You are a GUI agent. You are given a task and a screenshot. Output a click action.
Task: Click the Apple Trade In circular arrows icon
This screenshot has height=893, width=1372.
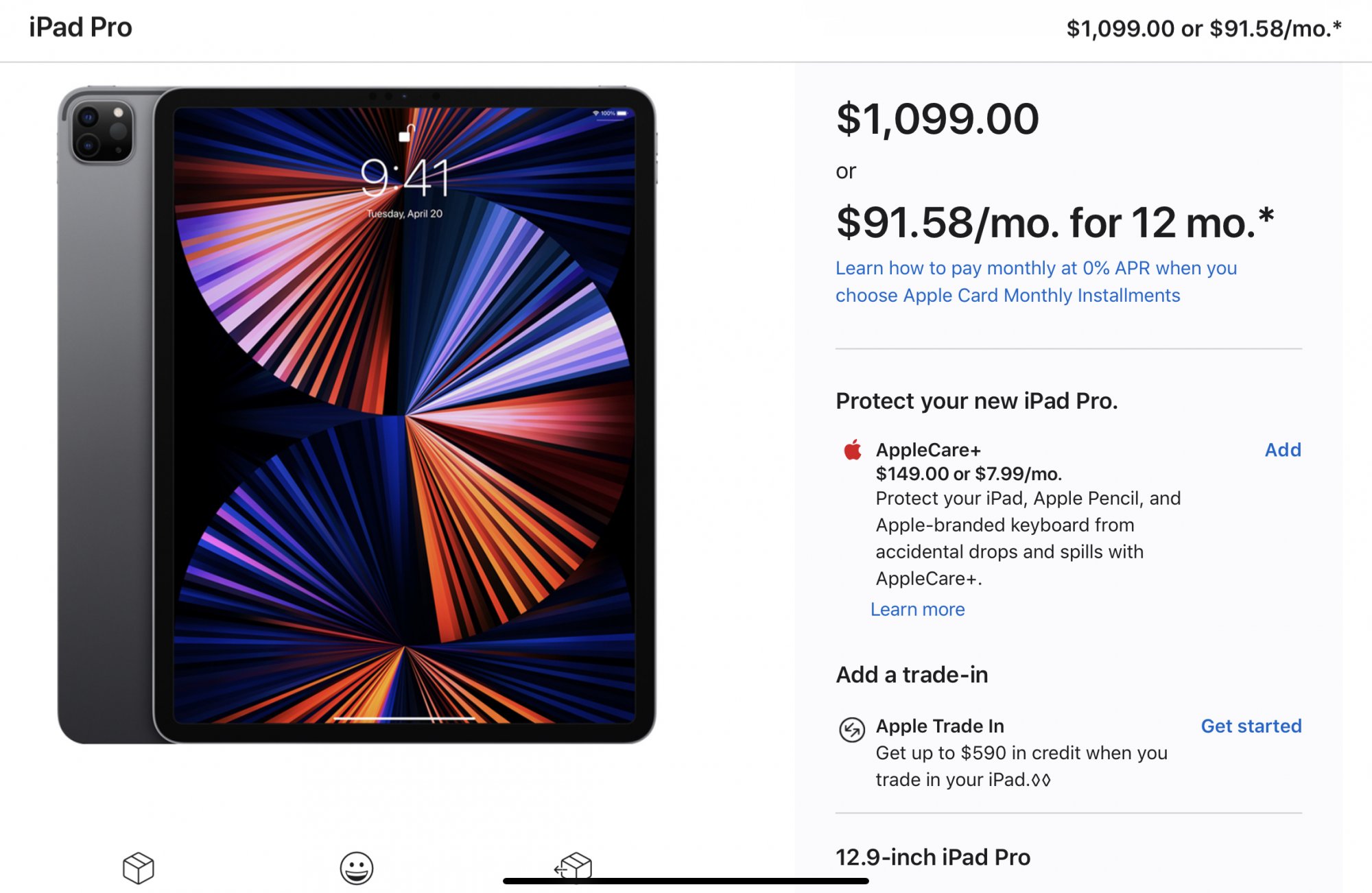pos(852,729)
